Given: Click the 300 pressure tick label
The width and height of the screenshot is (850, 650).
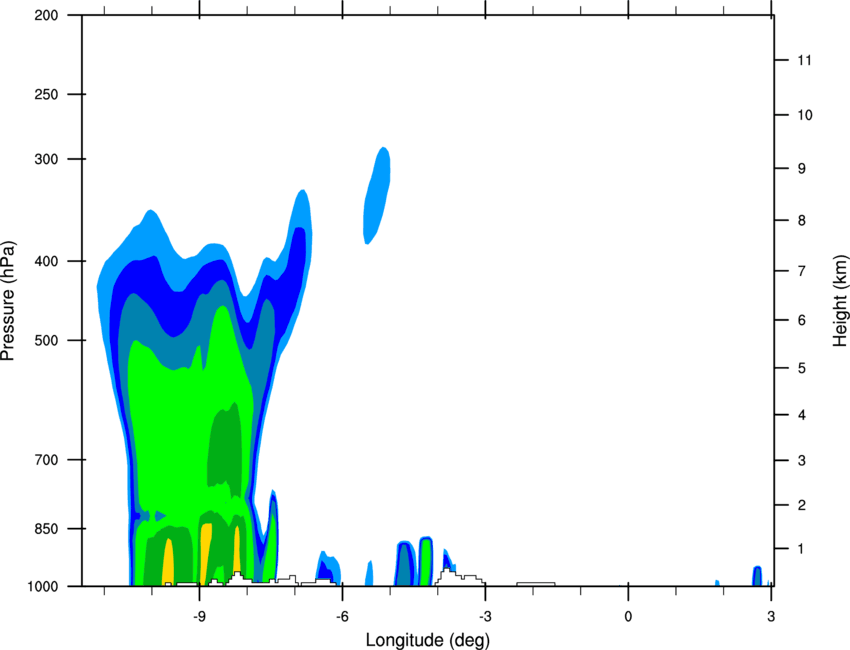Looking at the screenshot, I should tap(47, 159).
